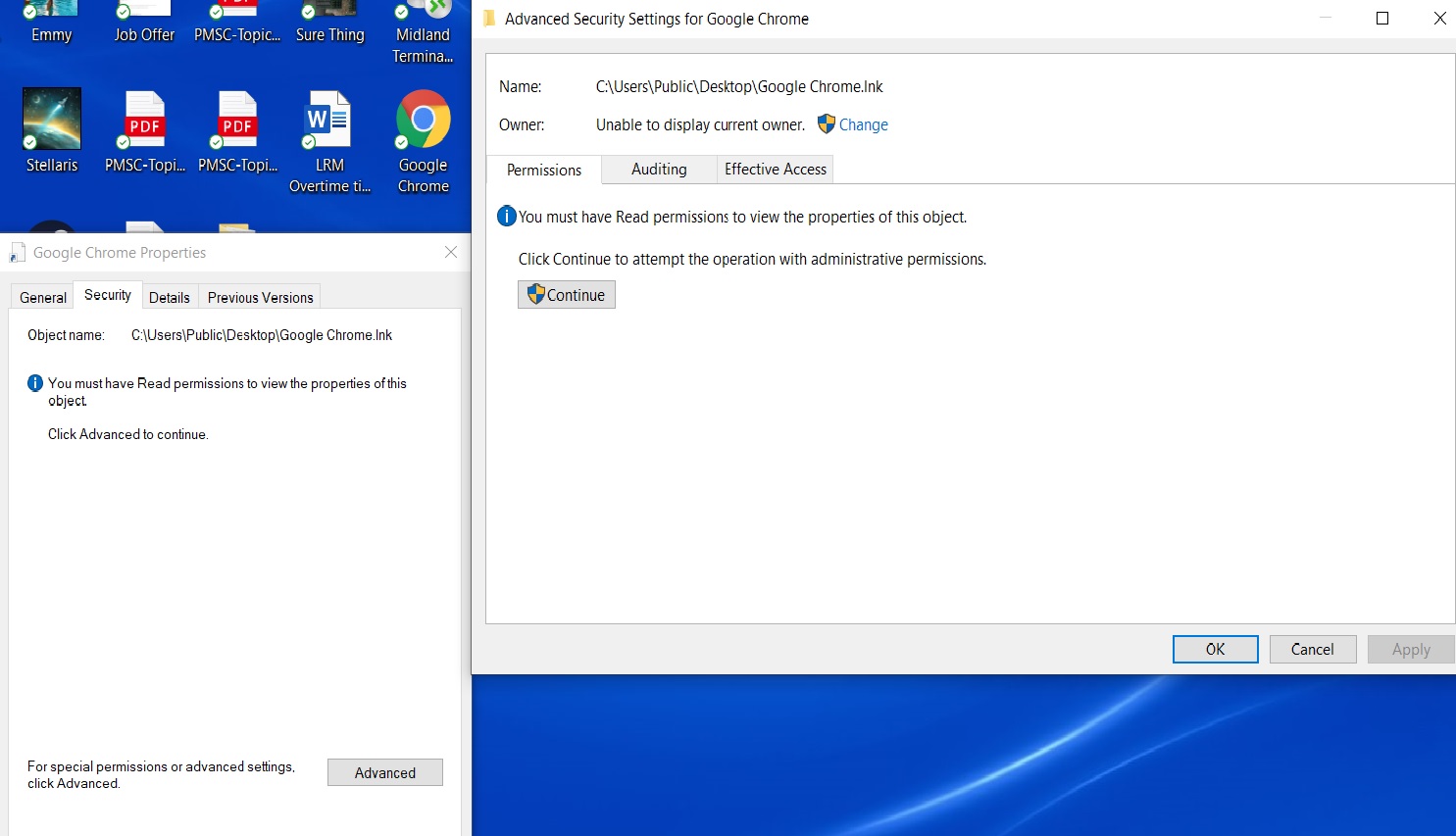The image size is (1456, 836).
Task: Click the Apply button
Action: (x=1411, y=649)
